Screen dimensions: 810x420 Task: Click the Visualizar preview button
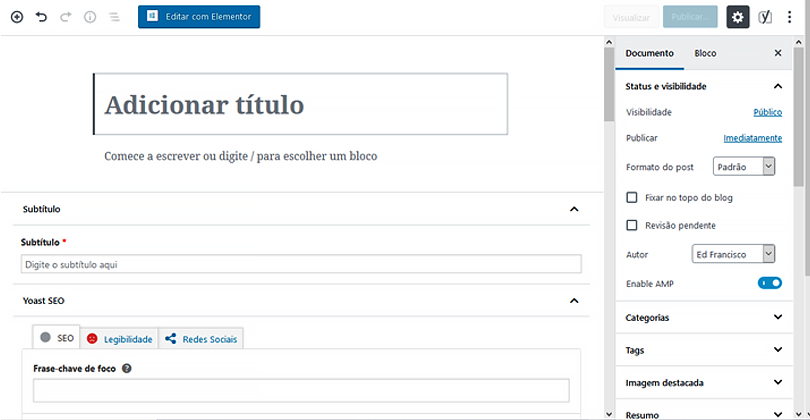click(631, 17)
